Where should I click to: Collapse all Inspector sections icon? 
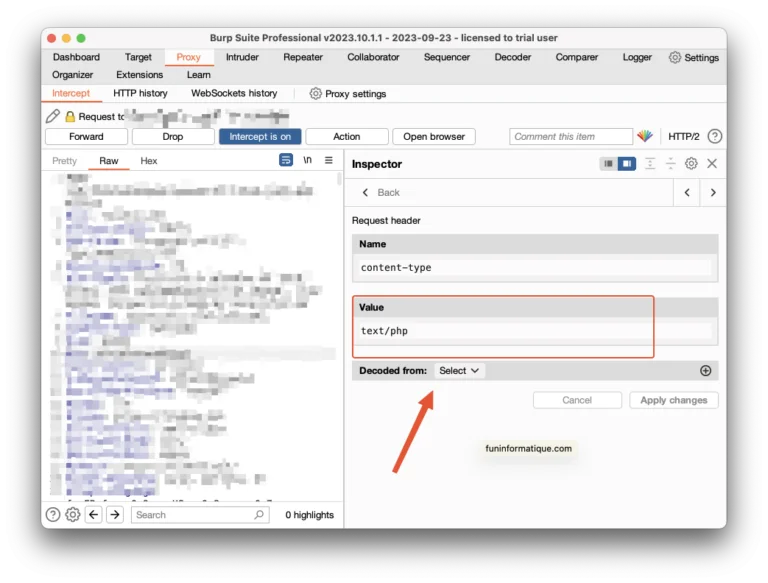point(671,164)
